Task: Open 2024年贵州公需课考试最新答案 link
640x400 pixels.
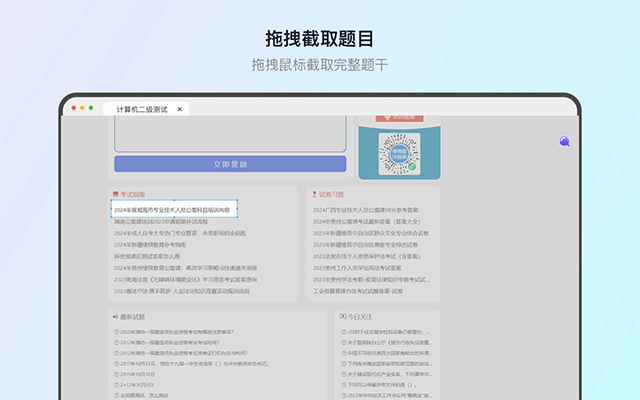Action: [367, 222]
